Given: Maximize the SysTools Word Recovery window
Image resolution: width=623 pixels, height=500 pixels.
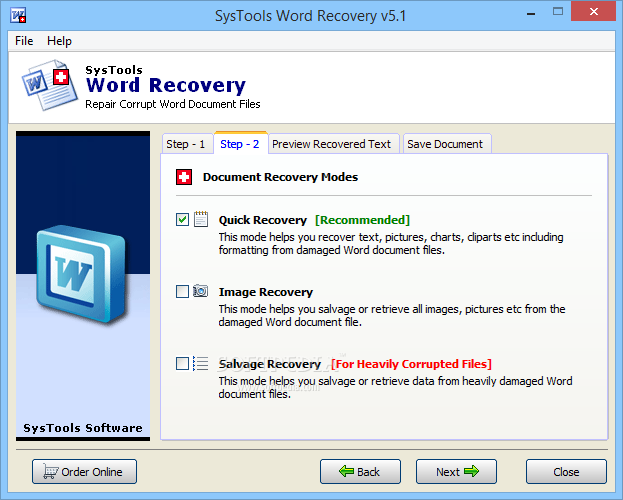Looking at the screenshot, I should point(558,12).
